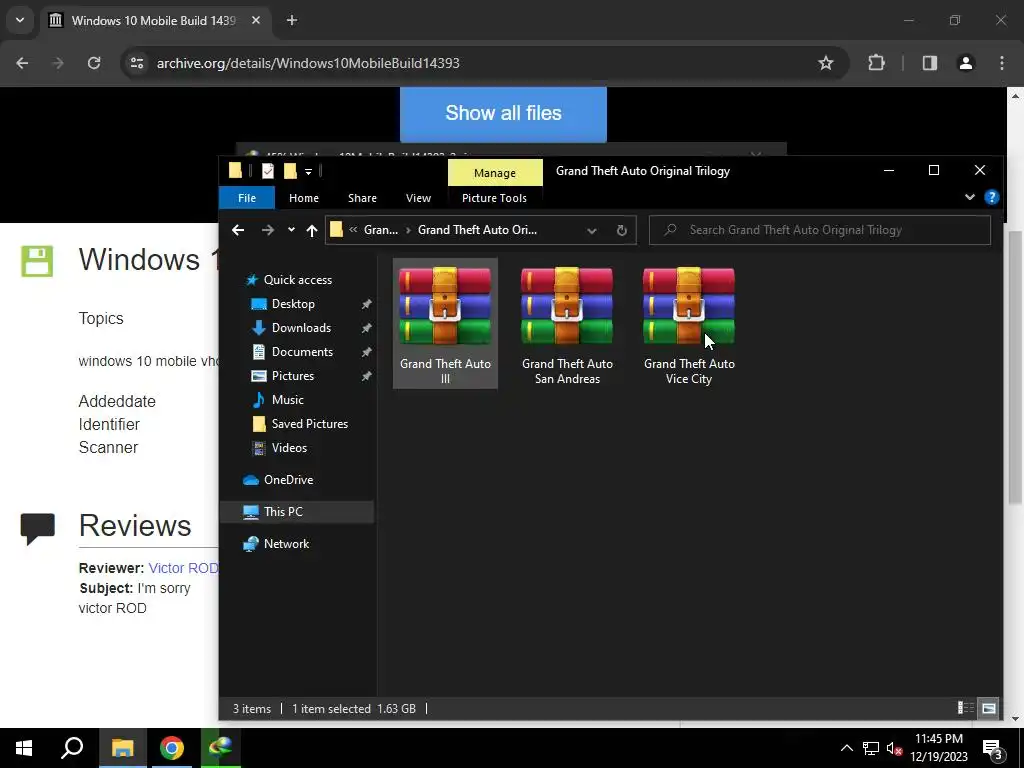Open Desktop in navigation pane
Image resolution: width=1024 pixels, height=768 pixels.
[293, 304]
